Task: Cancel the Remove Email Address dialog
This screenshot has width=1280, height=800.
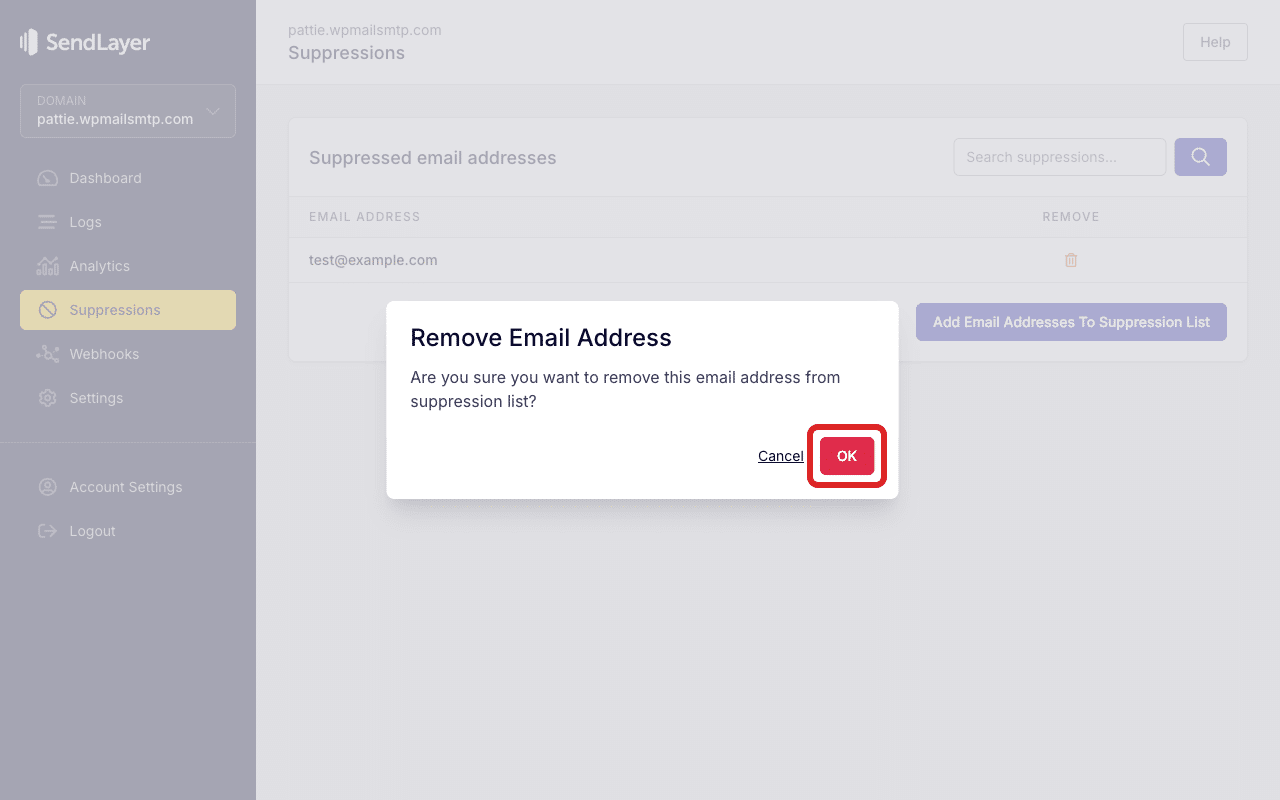Action: click(780, 456)
